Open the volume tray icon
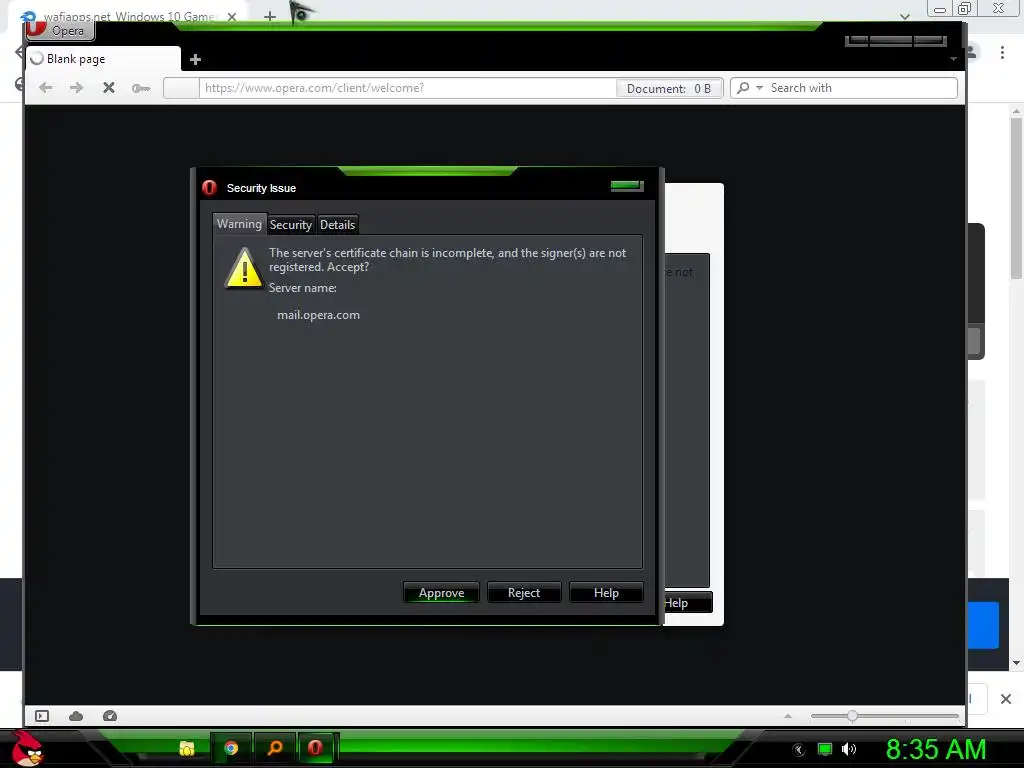1024x768 pixels. 849,749
